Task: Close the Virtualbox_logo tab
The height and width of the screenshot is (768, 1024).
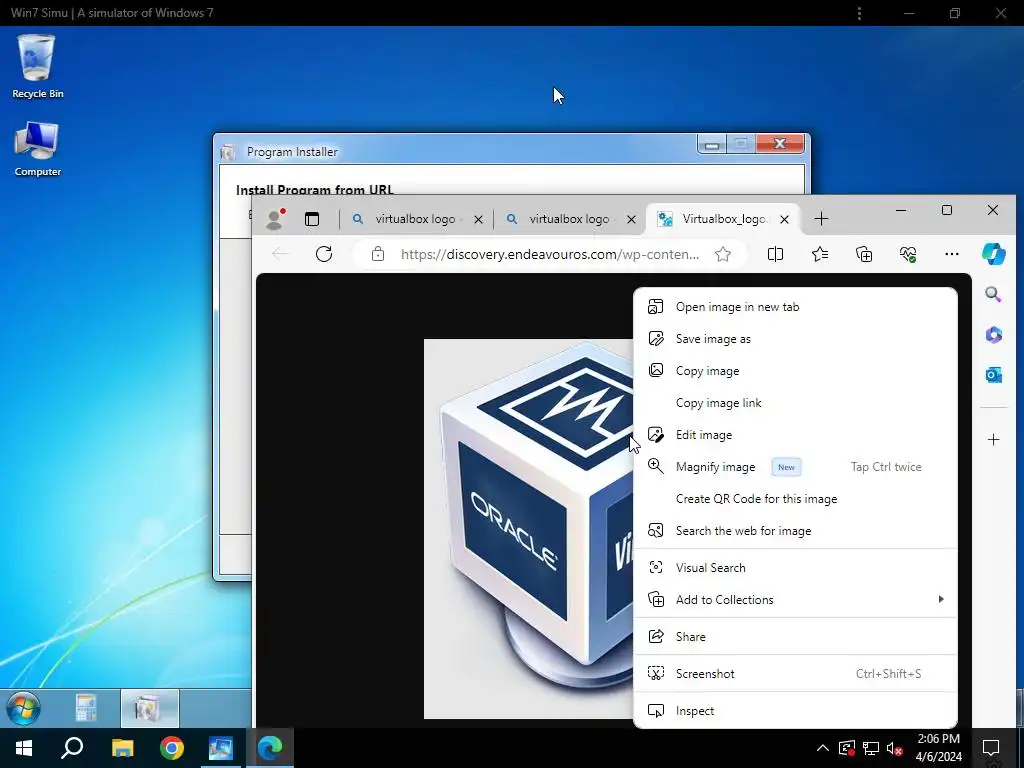Action: pyautogui.click(x=784, y=219)
